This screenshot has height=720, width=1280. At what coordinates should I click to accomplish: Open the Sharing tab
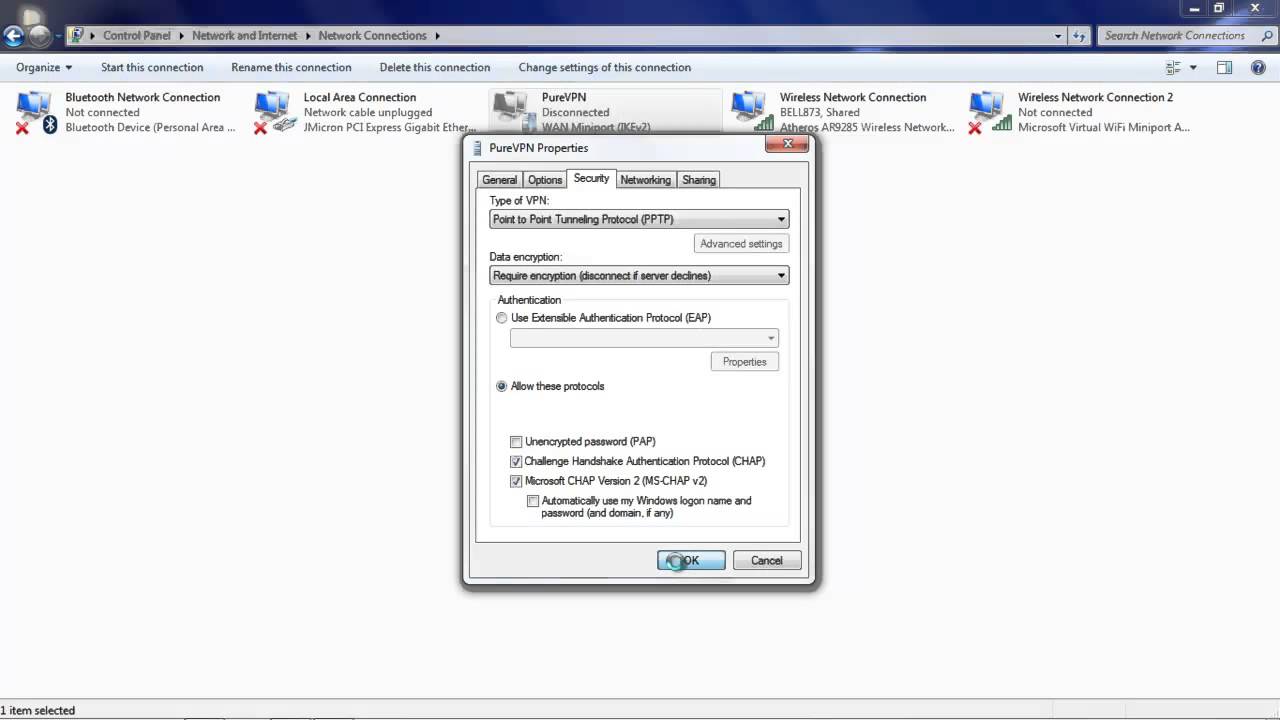pos(698,180)
